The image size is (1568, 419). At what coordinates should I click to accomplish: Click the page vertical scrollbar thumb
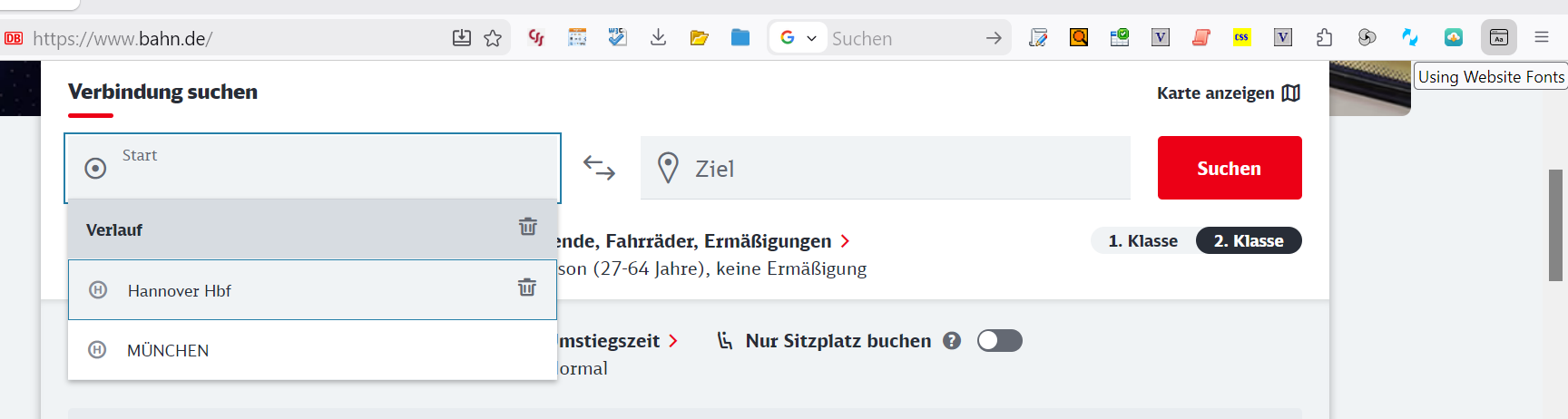click(1555, 225)
